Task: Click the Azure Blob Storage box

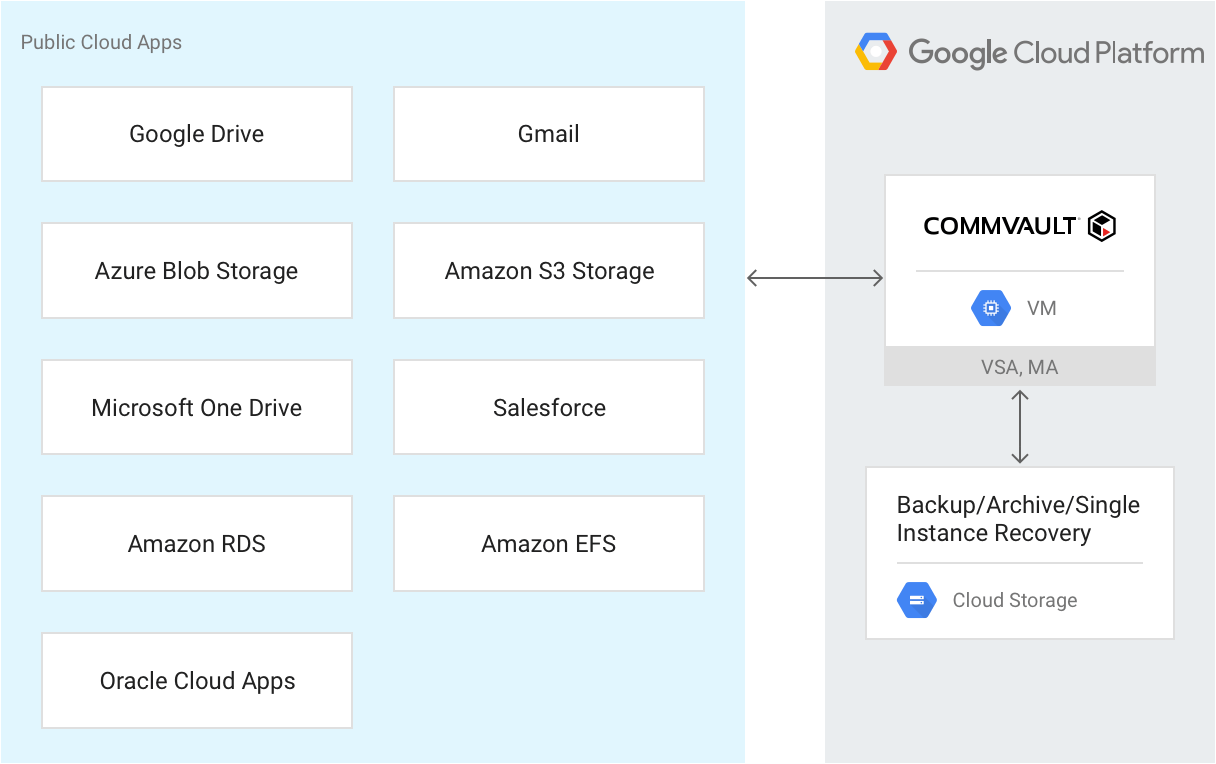Action: (x=197, y=271)
